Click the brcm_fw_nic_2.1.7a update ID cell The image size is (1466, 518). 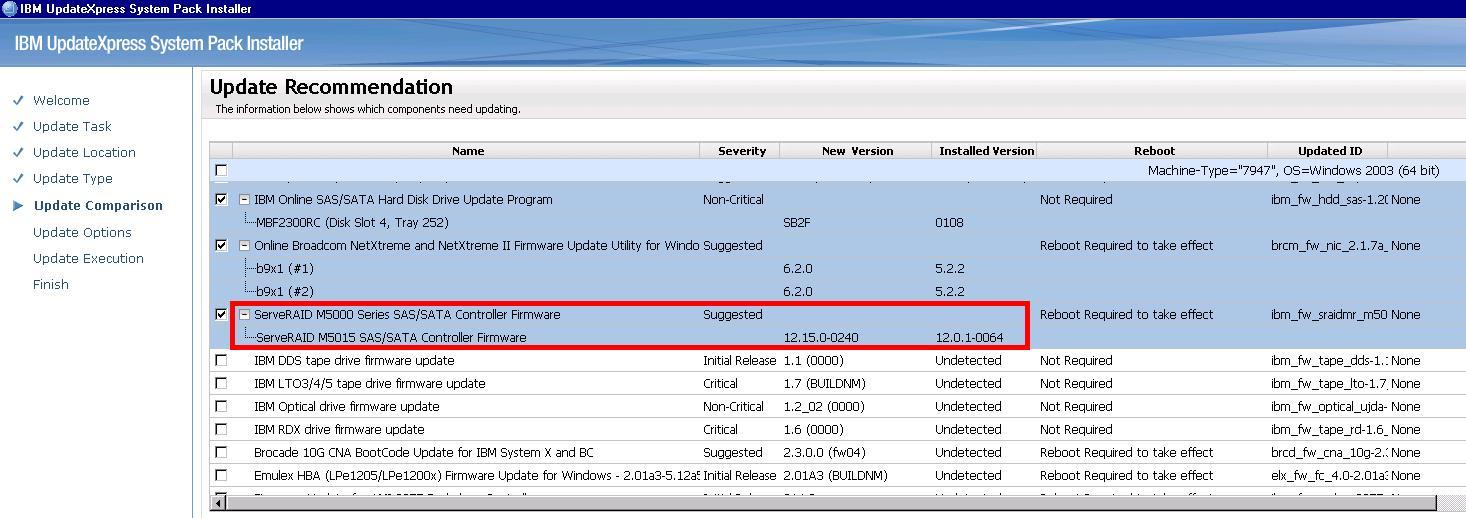click(1329, 245)
